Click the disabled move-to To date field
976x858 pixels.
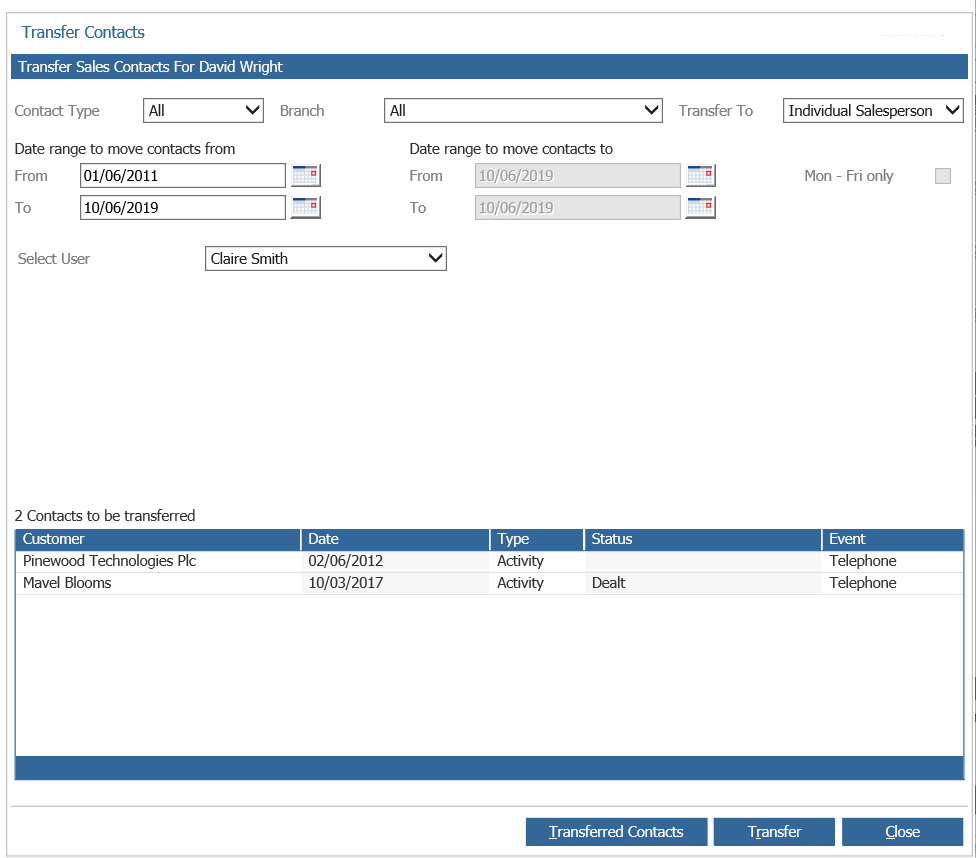click(x=578, y=207)
